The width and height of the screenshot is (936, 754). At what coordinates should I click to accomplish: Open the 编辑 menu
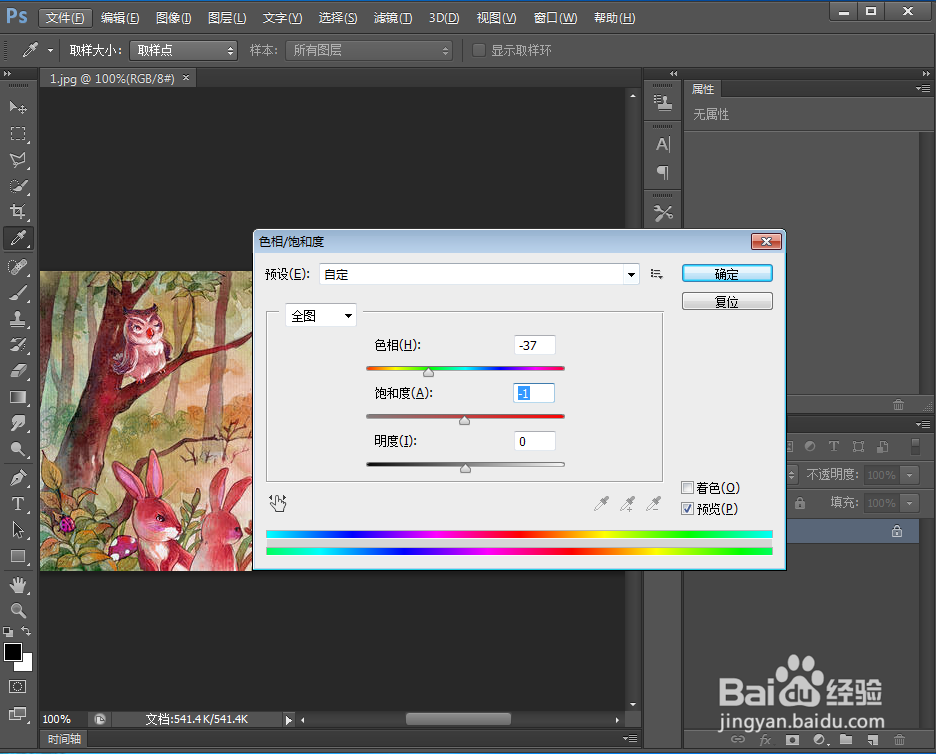tap(120, 18)
